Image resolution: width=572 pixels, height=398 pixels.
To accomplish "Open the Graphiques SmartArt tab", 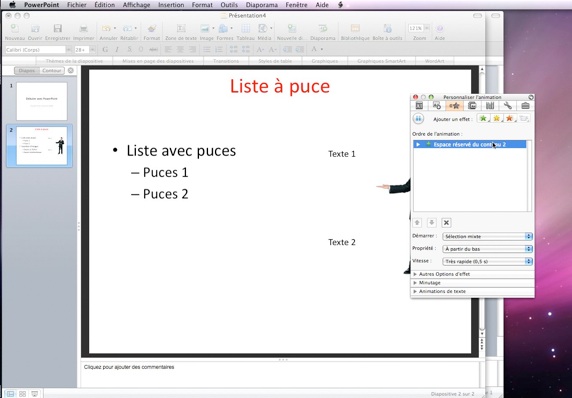I will tap(381, 61).
